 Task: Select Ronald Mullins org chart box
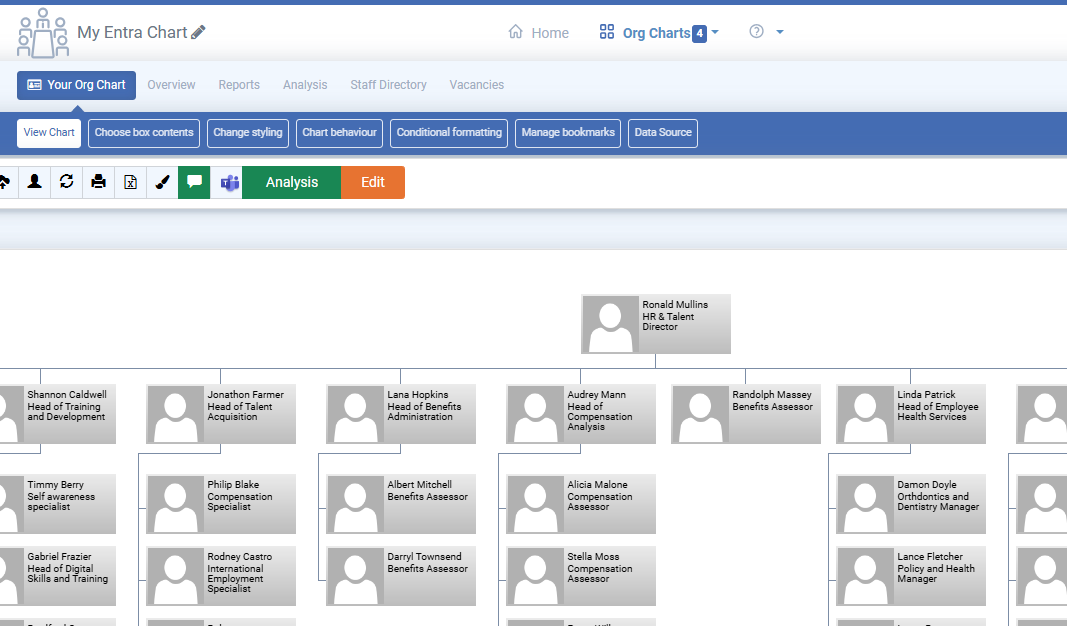(656, 324)
